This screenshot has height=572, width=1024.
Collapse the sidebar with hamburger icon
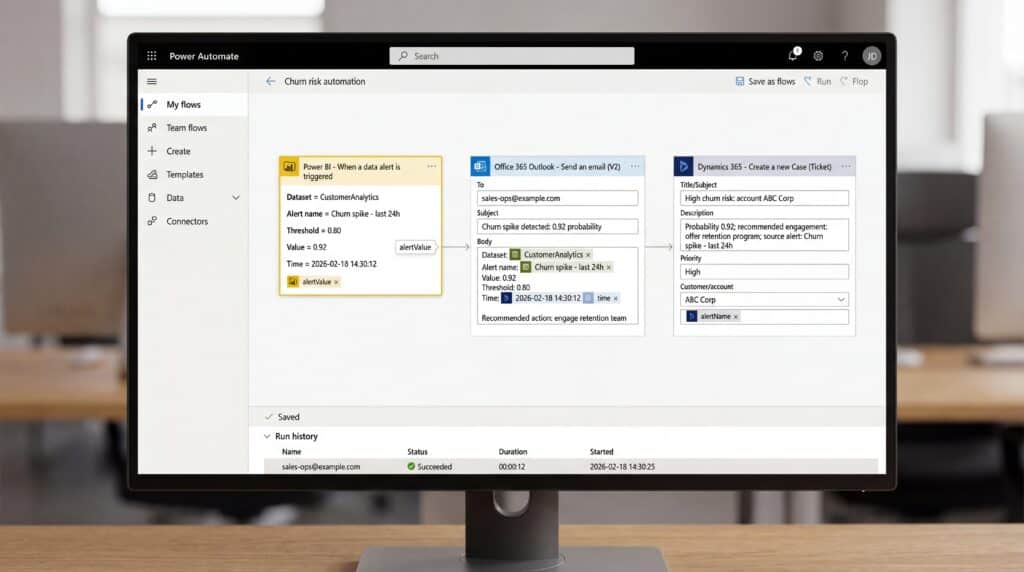tap(152, 82)
